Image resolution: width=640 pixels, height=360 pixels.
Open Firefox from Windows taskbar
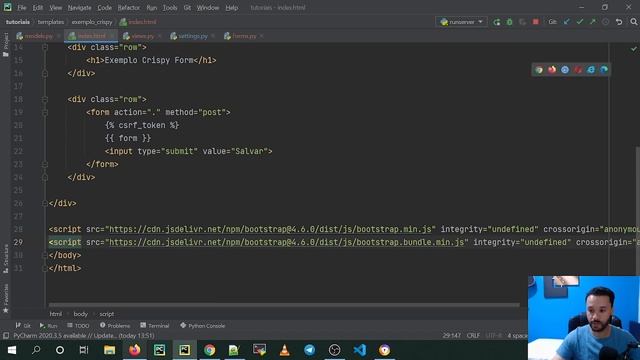(x=135, y=350)
